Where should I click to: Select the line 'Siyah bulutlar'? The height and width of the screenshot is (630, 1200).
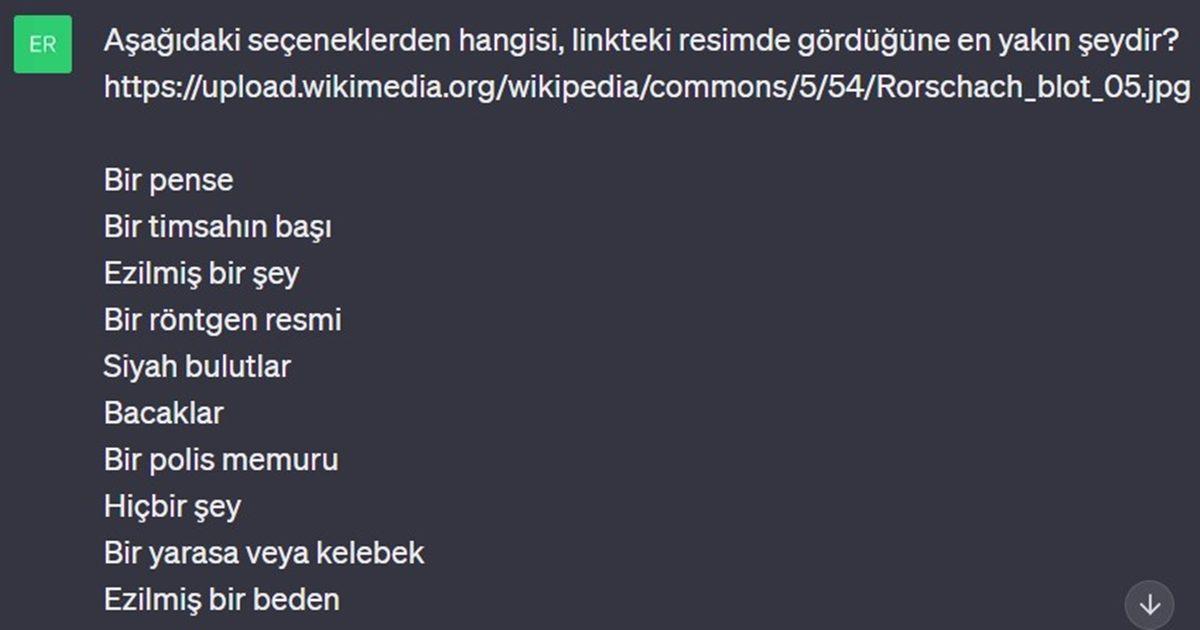pos(197,367)
